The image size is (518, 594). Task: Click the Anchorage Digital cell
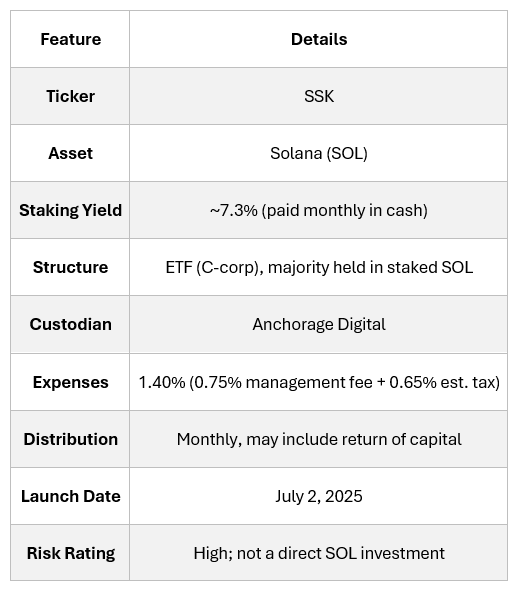click(319, 325)
